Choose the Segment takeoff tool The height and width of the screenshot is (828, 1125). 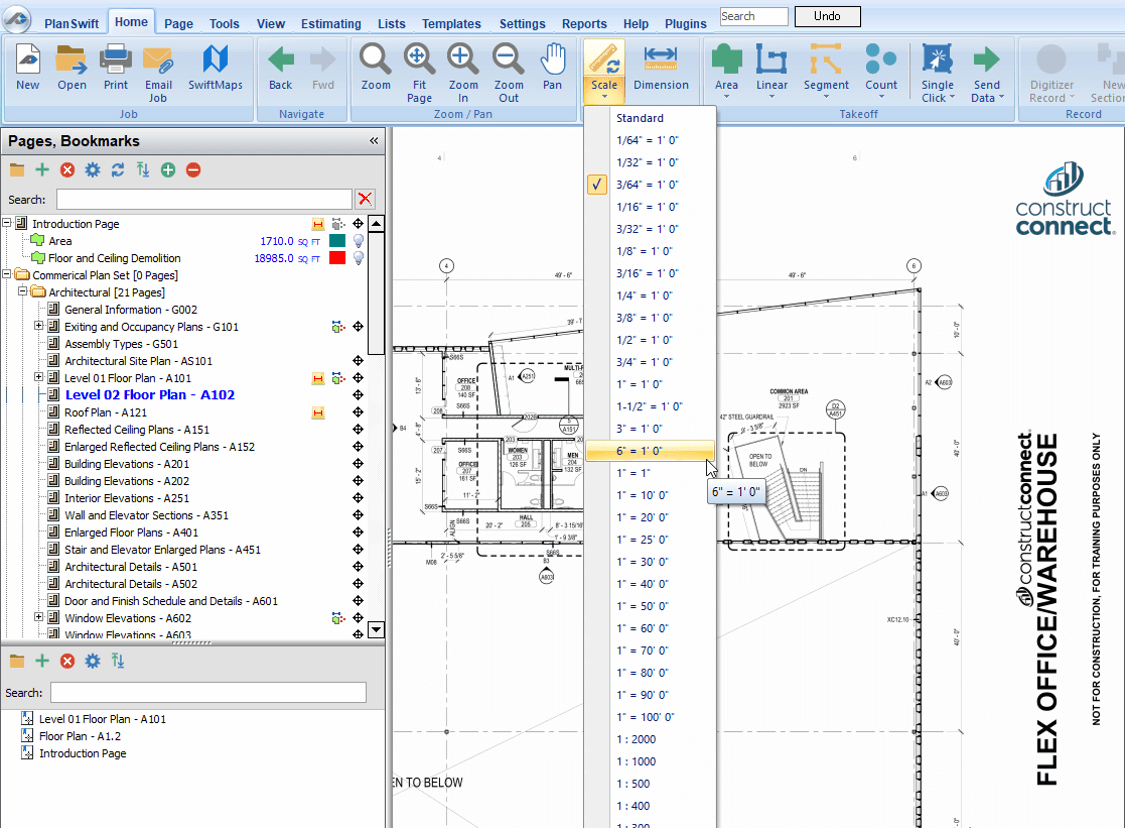click(x=826, y=60)
